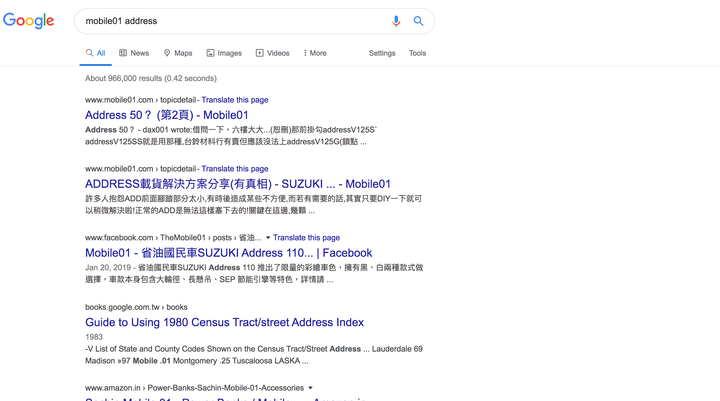
Task: Switch to the Maps tab
Action: tap(178, 53)
